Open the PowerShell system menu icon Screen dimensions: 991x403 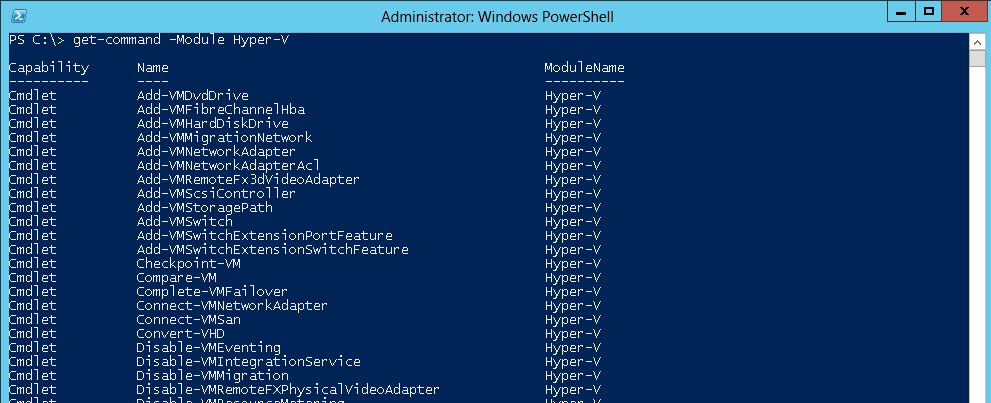[19, 16]
